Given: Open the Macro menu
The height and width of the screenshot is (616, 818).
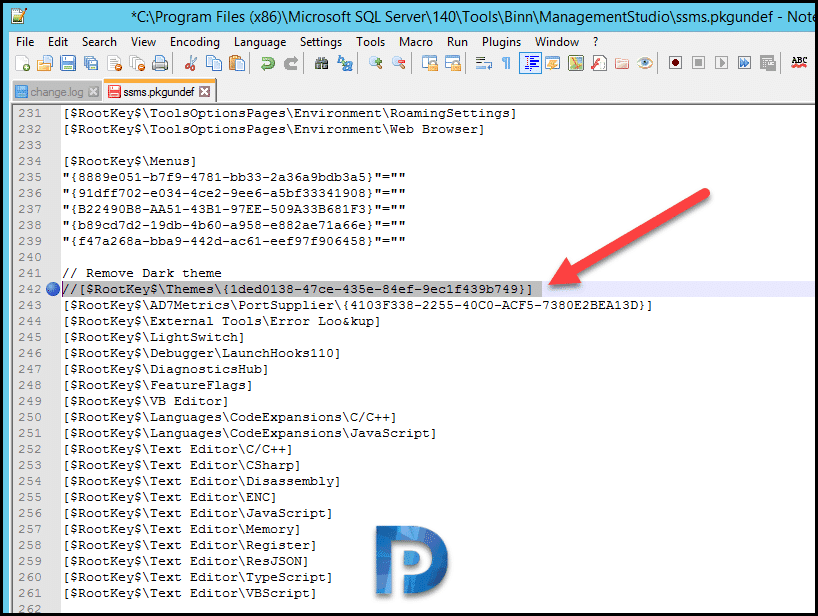Looking at the screenshot, I should 416,42.
